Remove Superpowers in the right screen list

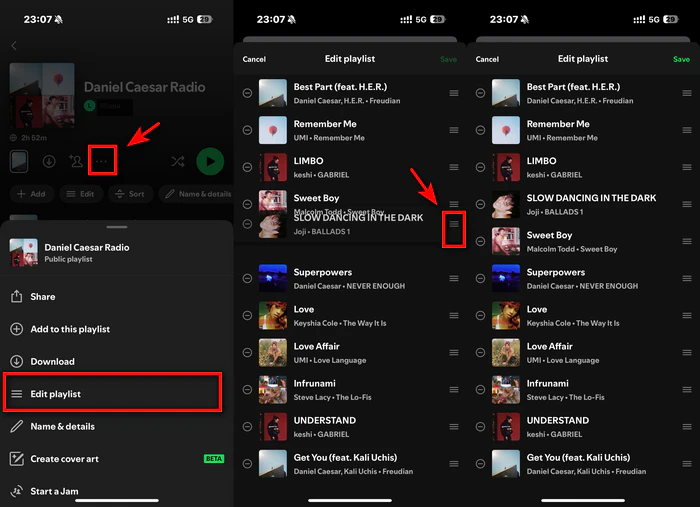tap(480, 278)
